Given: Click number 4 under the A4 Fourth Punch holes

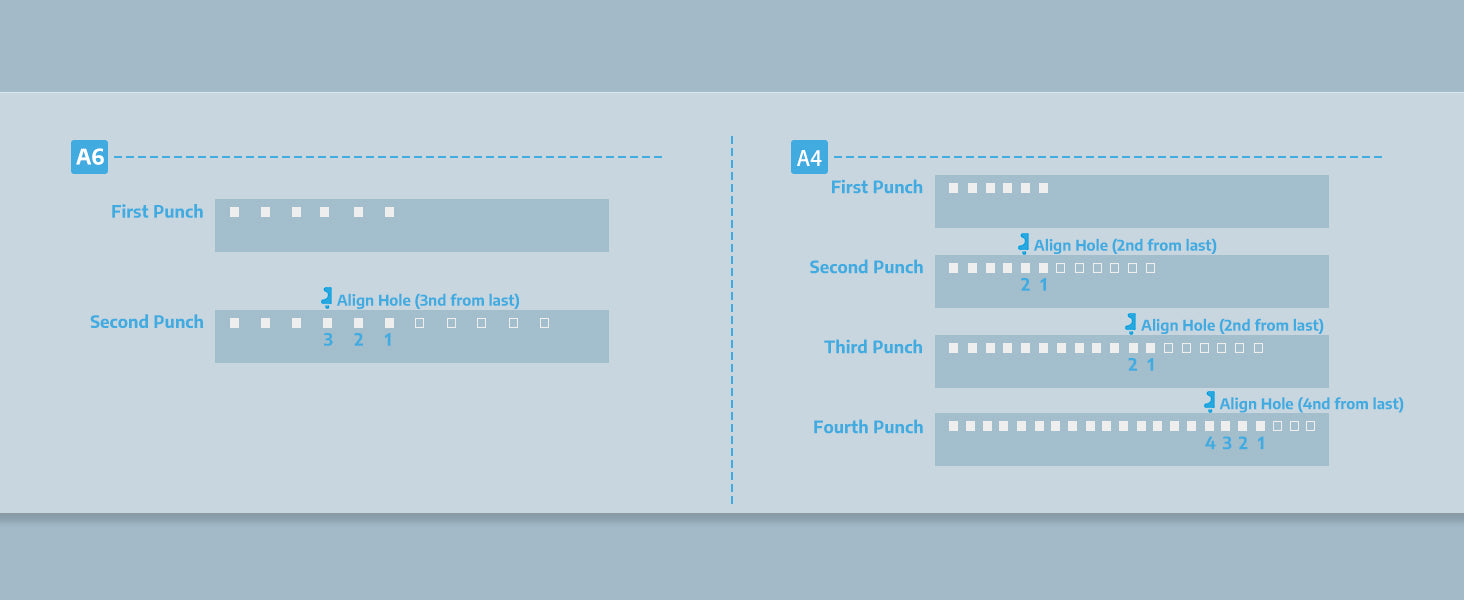Looking at the screenshot, I should click(1210, 443).
